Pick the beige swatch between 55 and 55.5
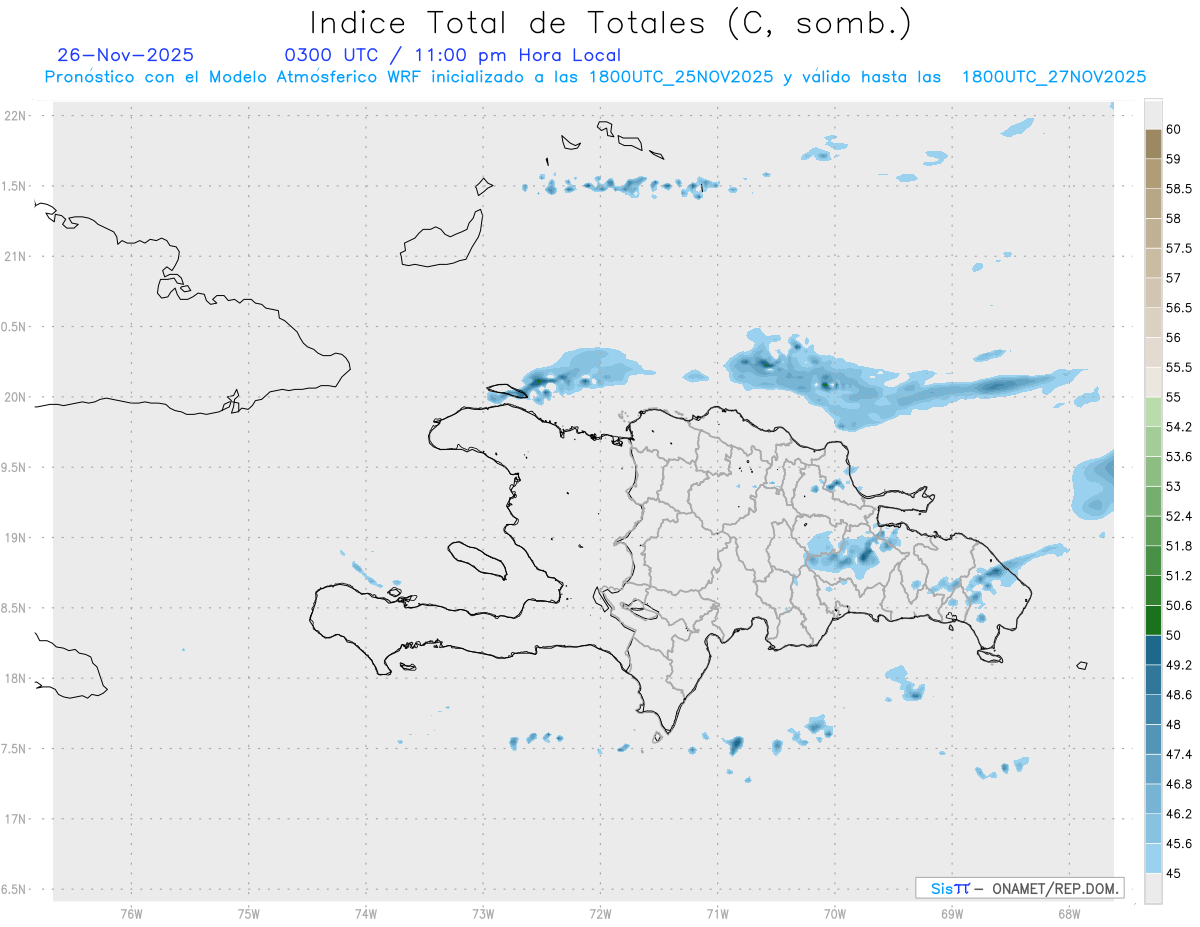 pyautogui.click(x=1153, y=382)
